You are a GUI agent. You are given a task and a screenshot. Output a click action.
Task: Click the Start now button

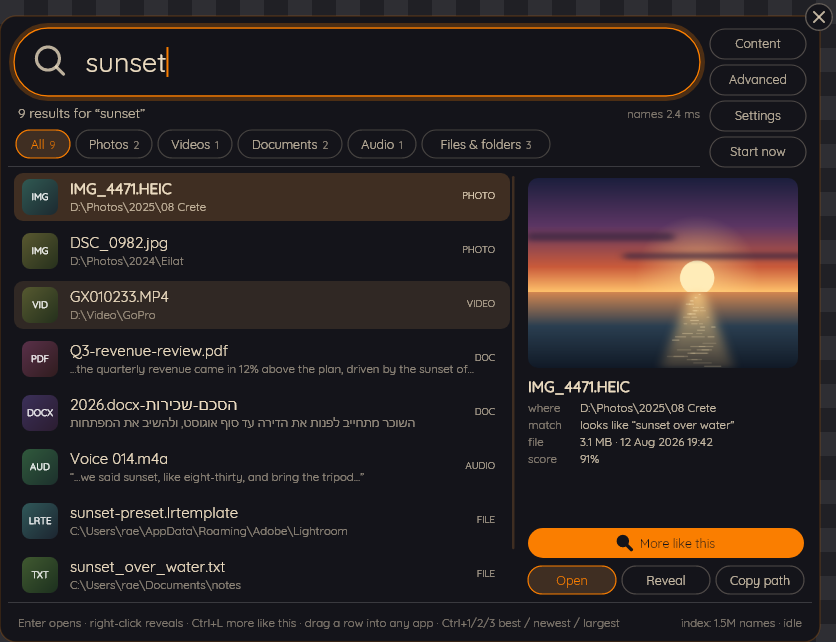pos(758,152)
